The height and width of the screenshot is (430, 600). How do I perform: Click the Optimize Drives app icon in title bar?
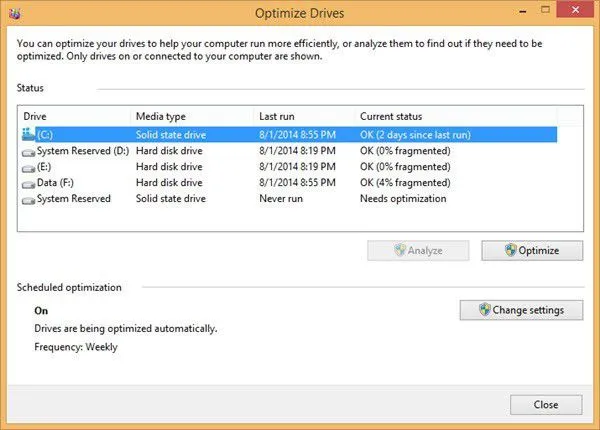[x=15, y=15]
